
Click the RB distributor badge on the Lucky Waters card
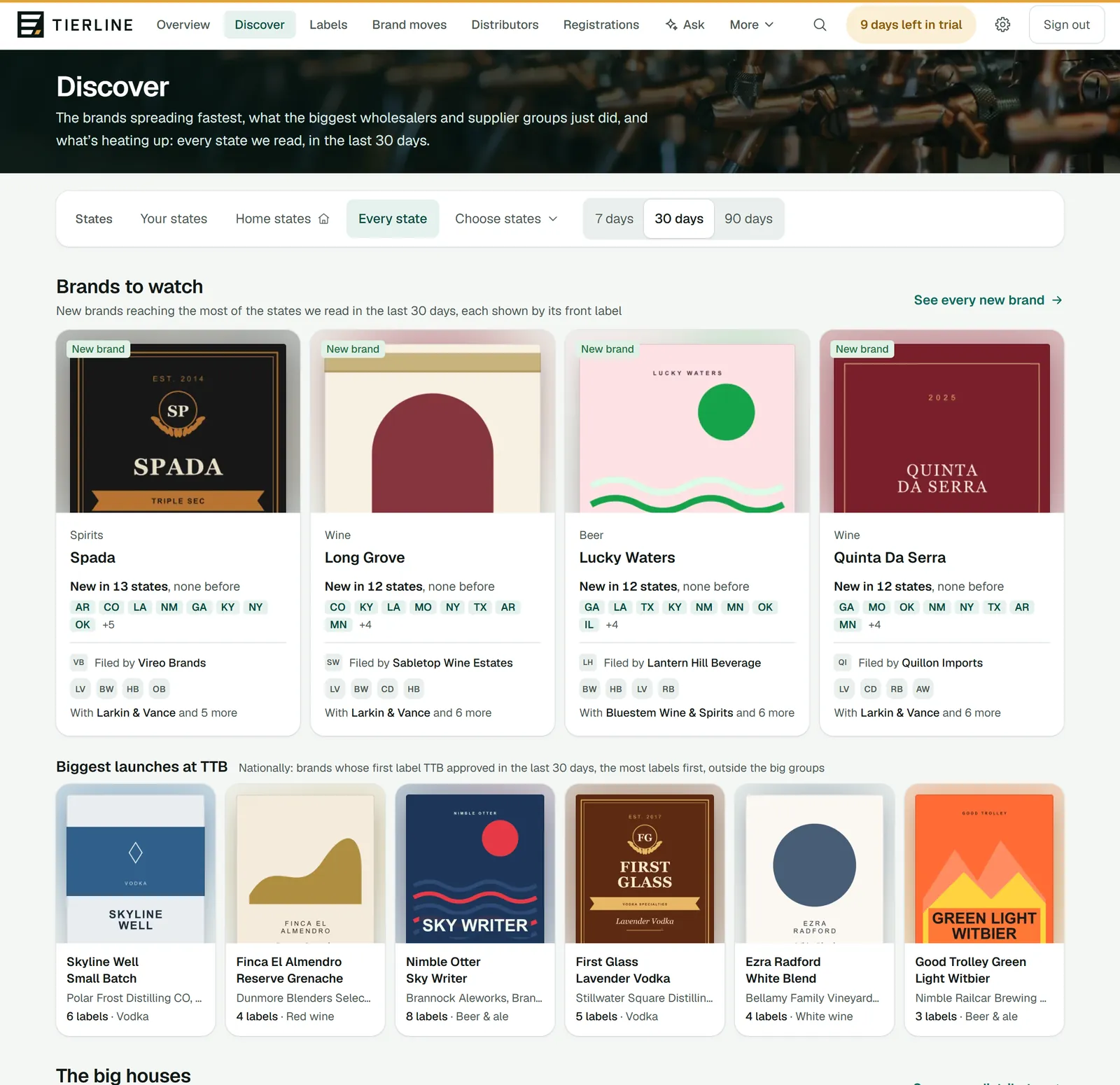point(668,689)
